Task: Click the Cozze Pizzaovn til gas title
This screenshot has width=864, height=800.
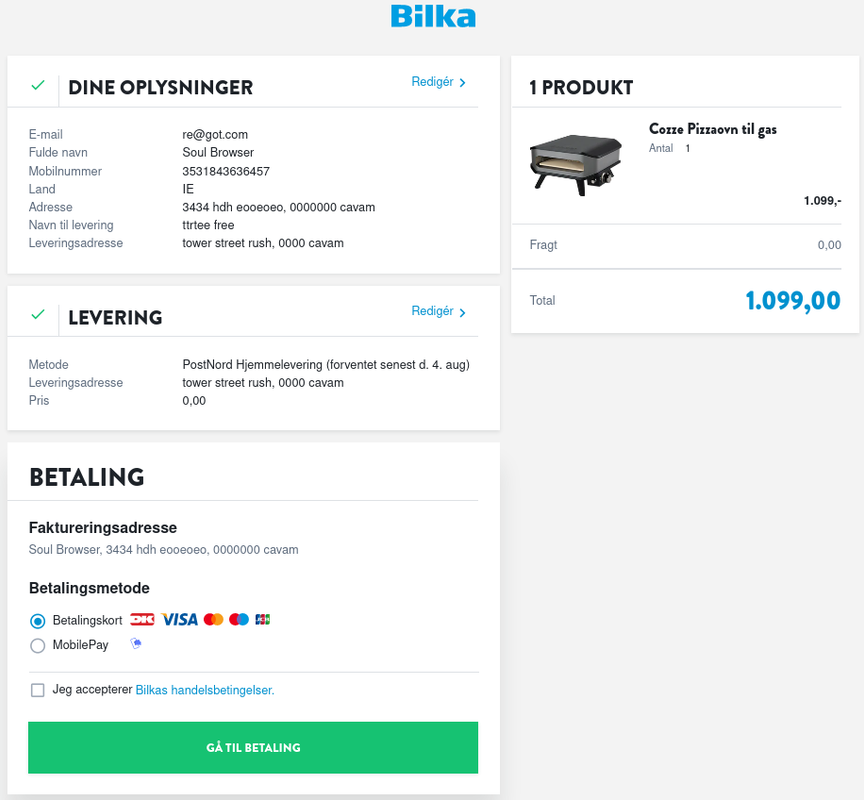Action: pyautogui.click(x=712, y=129)
